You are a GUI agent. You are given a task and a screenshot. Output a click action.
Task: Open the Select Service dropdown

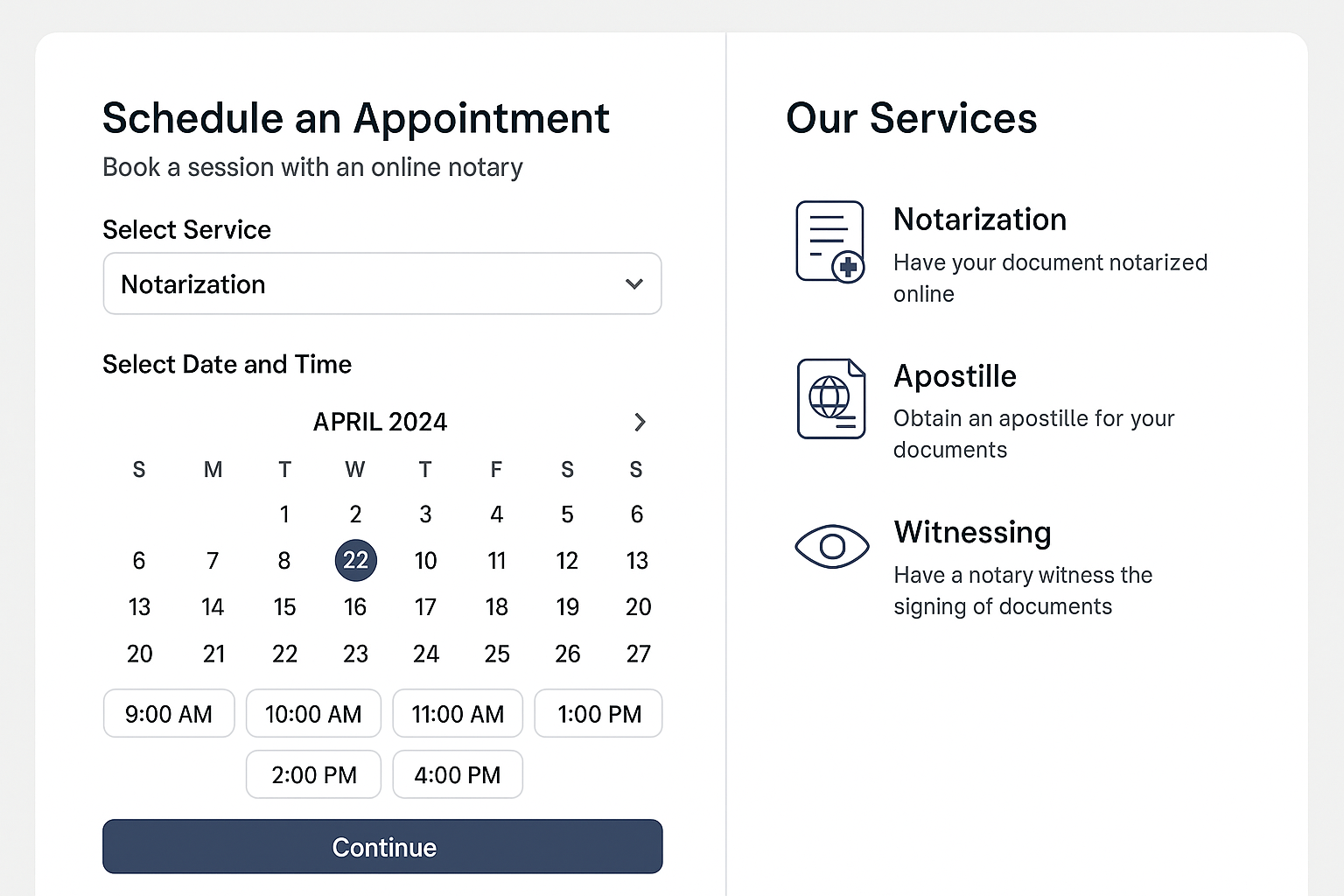[x=382, y=283]
